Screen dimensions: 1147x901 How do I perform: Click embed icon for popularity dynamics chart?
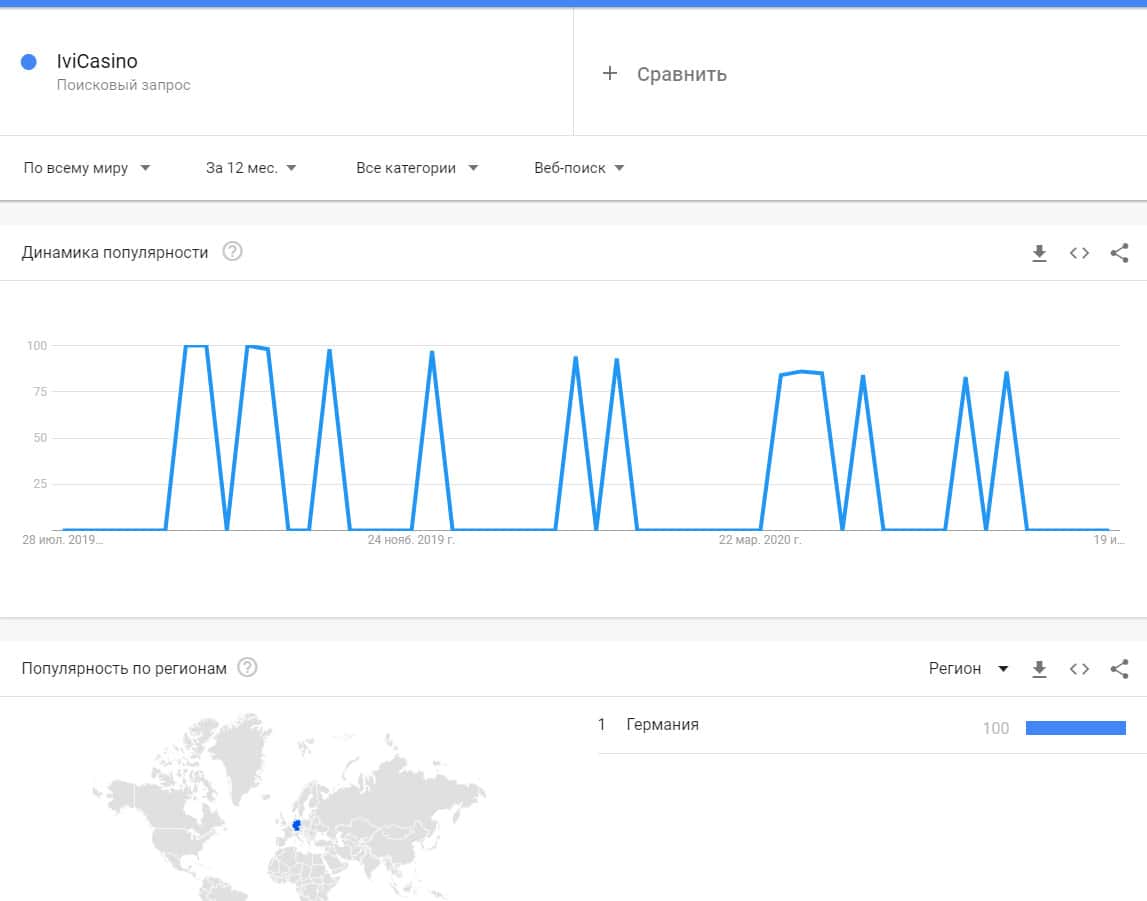point(1079,253)
